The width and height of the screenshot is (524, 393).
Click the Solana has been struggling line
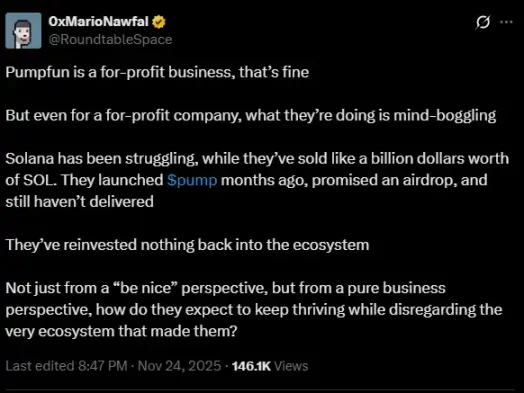[x=257, y=159]
